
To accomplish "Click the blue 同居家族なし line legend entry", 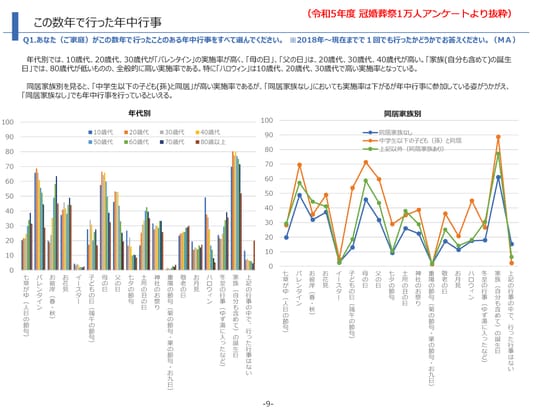I will click(388, 132).
